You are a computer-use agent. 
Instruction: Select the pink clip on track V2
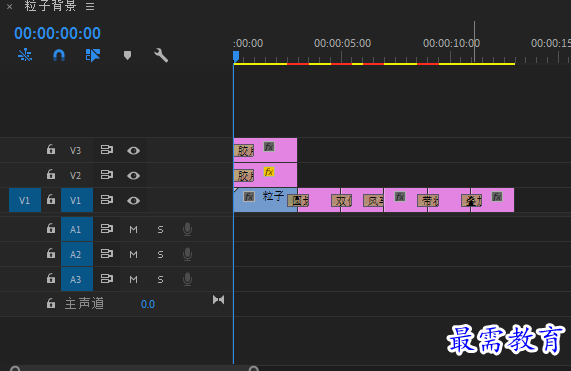265,175
